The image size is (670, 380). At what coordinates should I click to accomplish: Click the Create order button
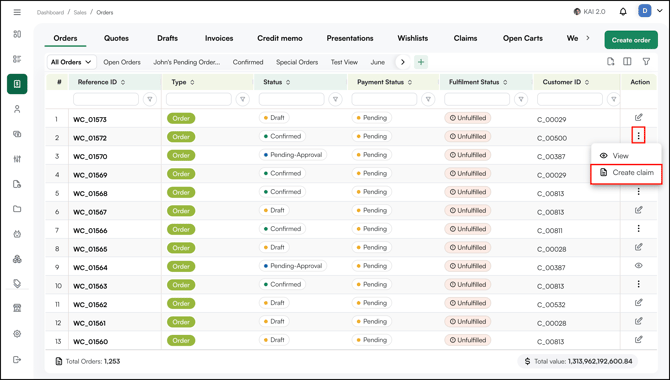[x=631, y=40]
